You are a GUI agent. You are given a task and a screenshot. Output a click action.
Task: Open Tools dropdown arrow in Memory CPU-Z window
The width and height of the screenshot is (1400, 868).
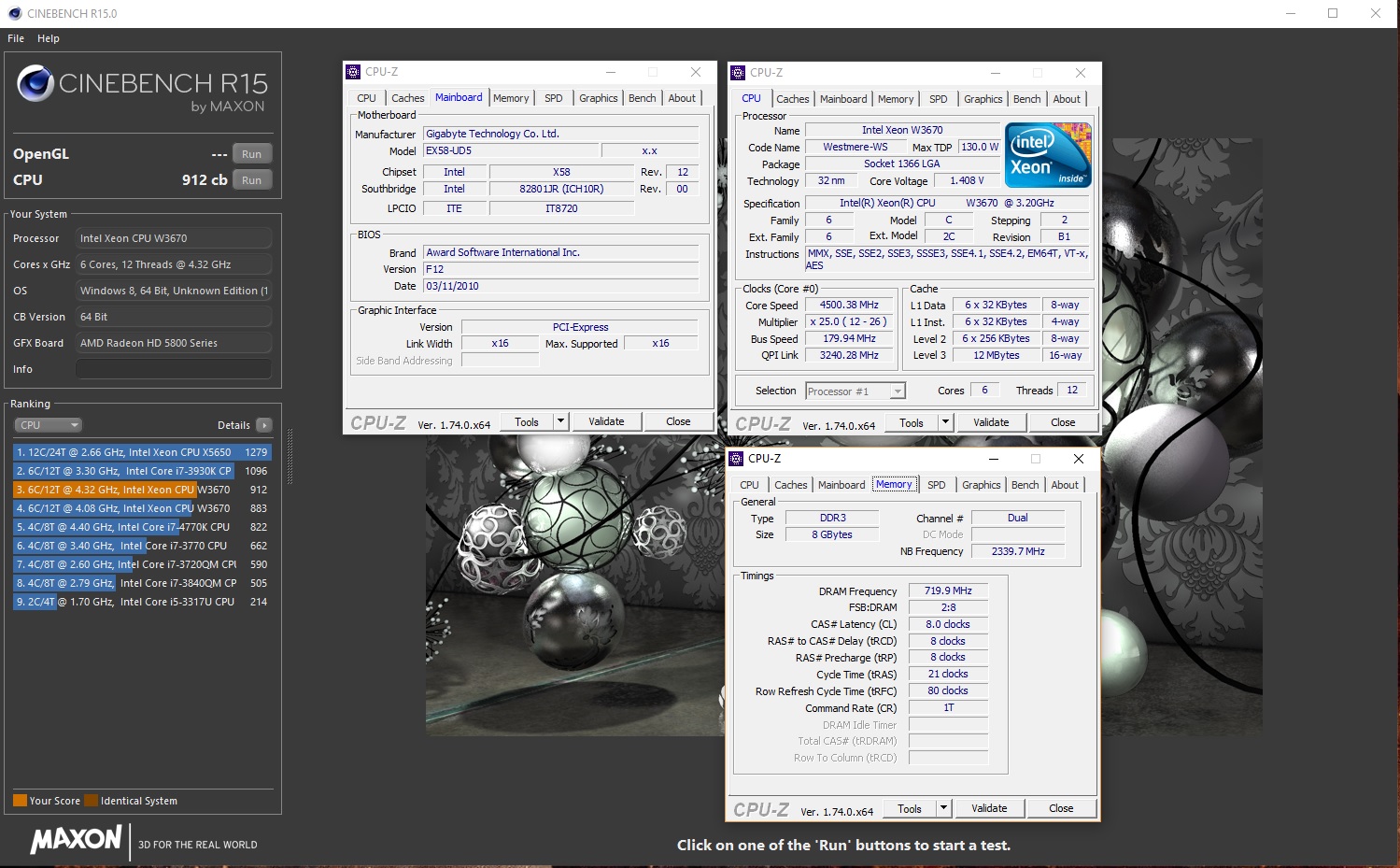pyautogui.click(x=944, y=808)
